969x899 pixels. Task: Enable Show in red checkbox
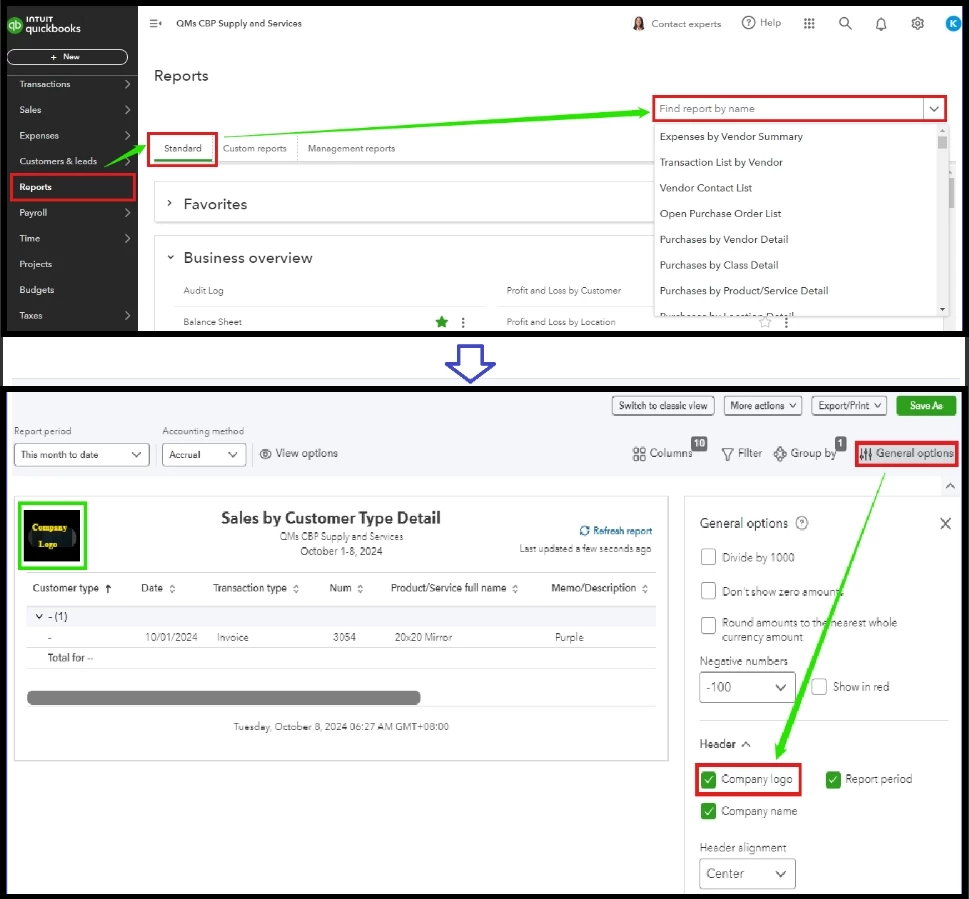click(x=819, y=686)
